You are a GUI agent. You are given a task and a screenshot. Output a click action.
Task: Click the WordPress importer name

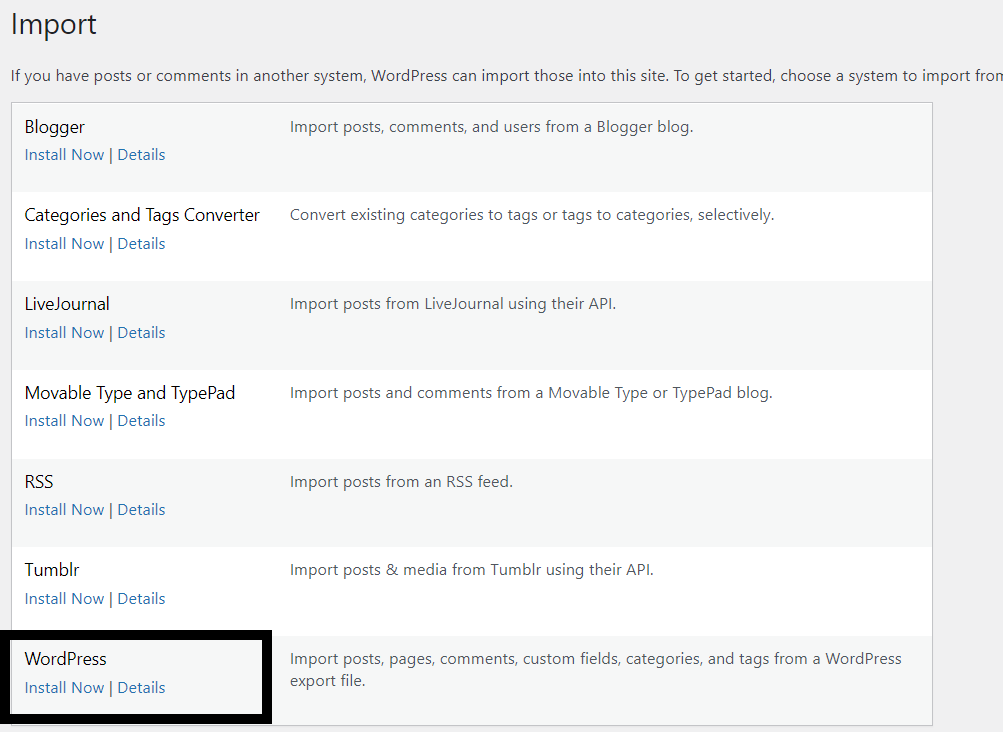click(x=65, y=659)
